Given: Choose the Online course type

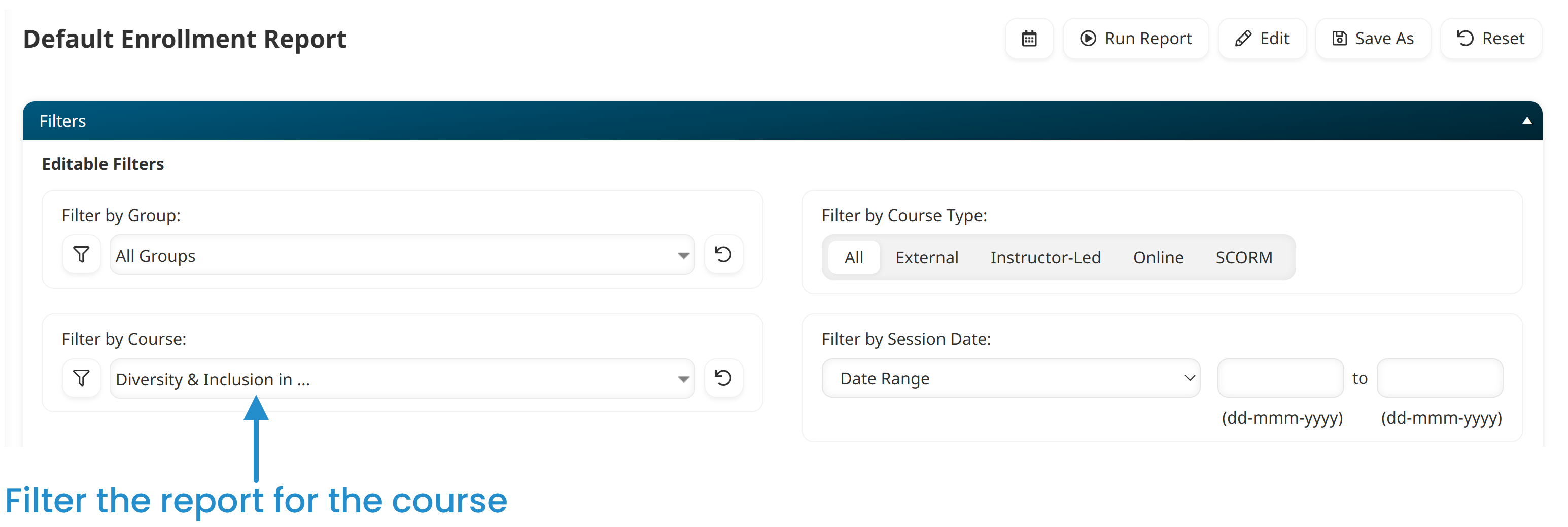Looking at the screenshot, I should tap(1158, 258).
